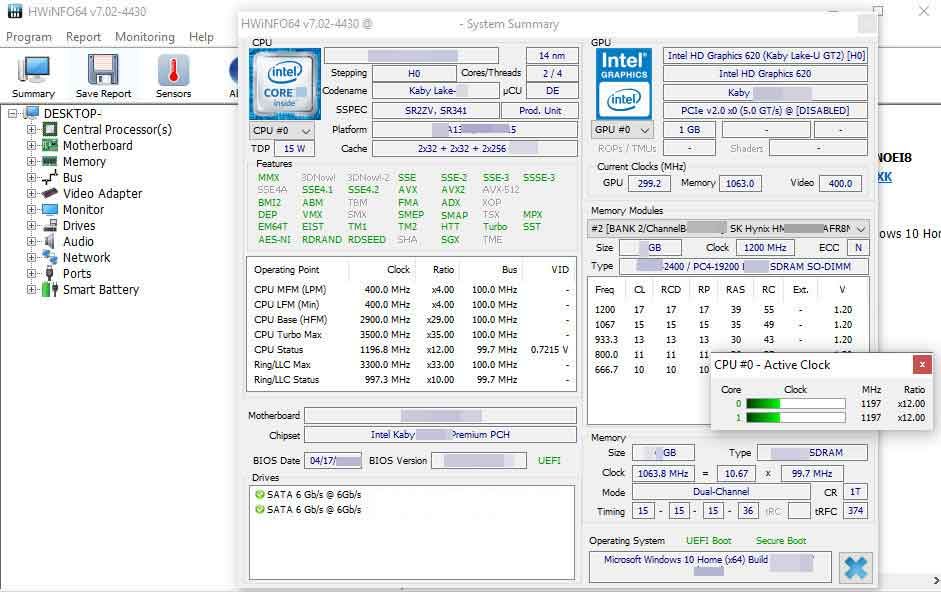Viewport: 941px width, 592px height.
Task: Expand the Memory tree node
Action: [31, 162]
